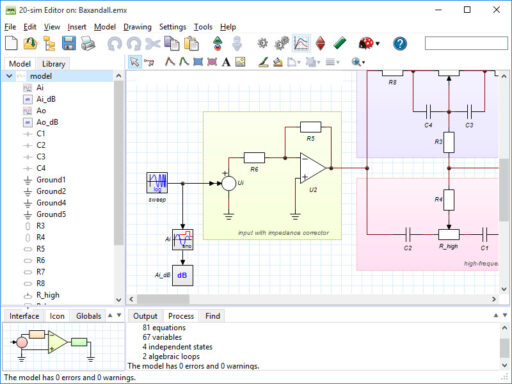The image size is (512, 384).
Task: Click the Open file icon
Action: (x=30, y=43)
